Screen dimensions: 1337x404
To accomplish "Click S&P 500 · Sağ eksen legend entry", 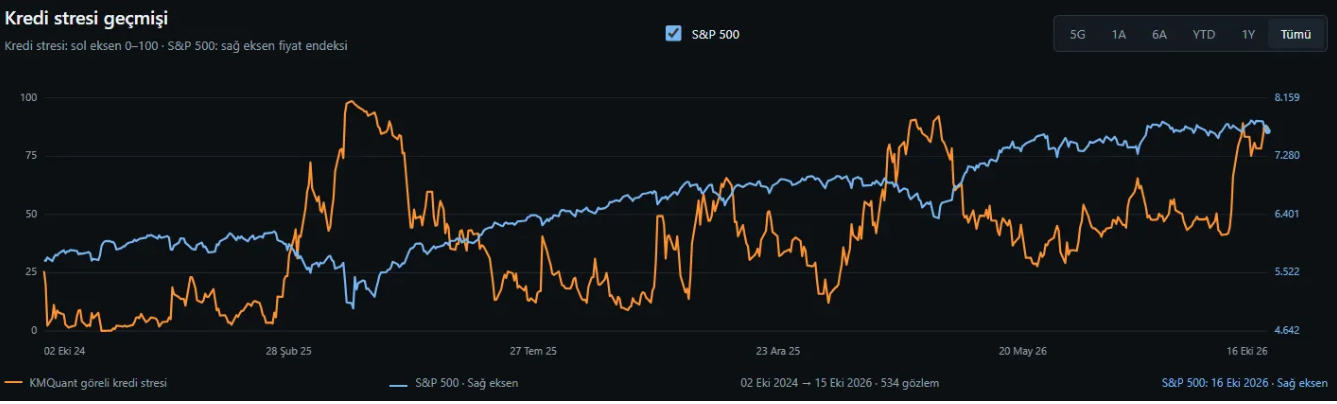I will pos(453,383).
